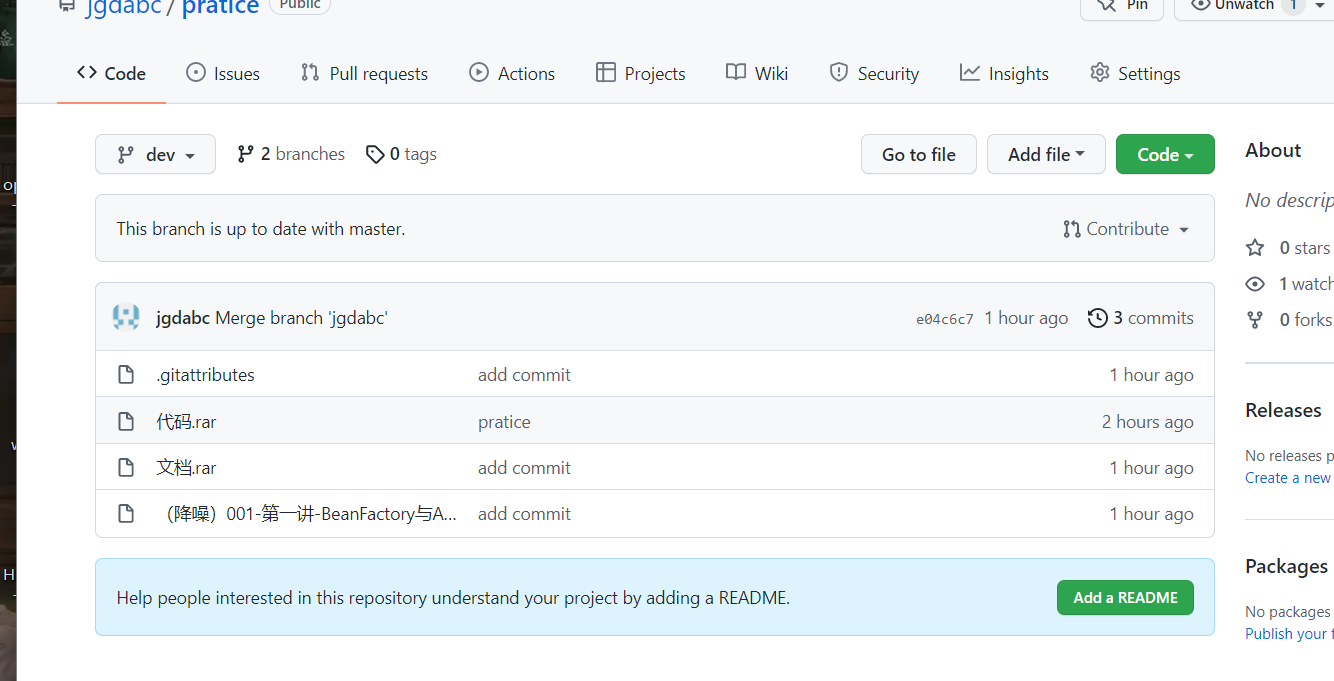Open commit hash e04c6c7

coord(945,319)
